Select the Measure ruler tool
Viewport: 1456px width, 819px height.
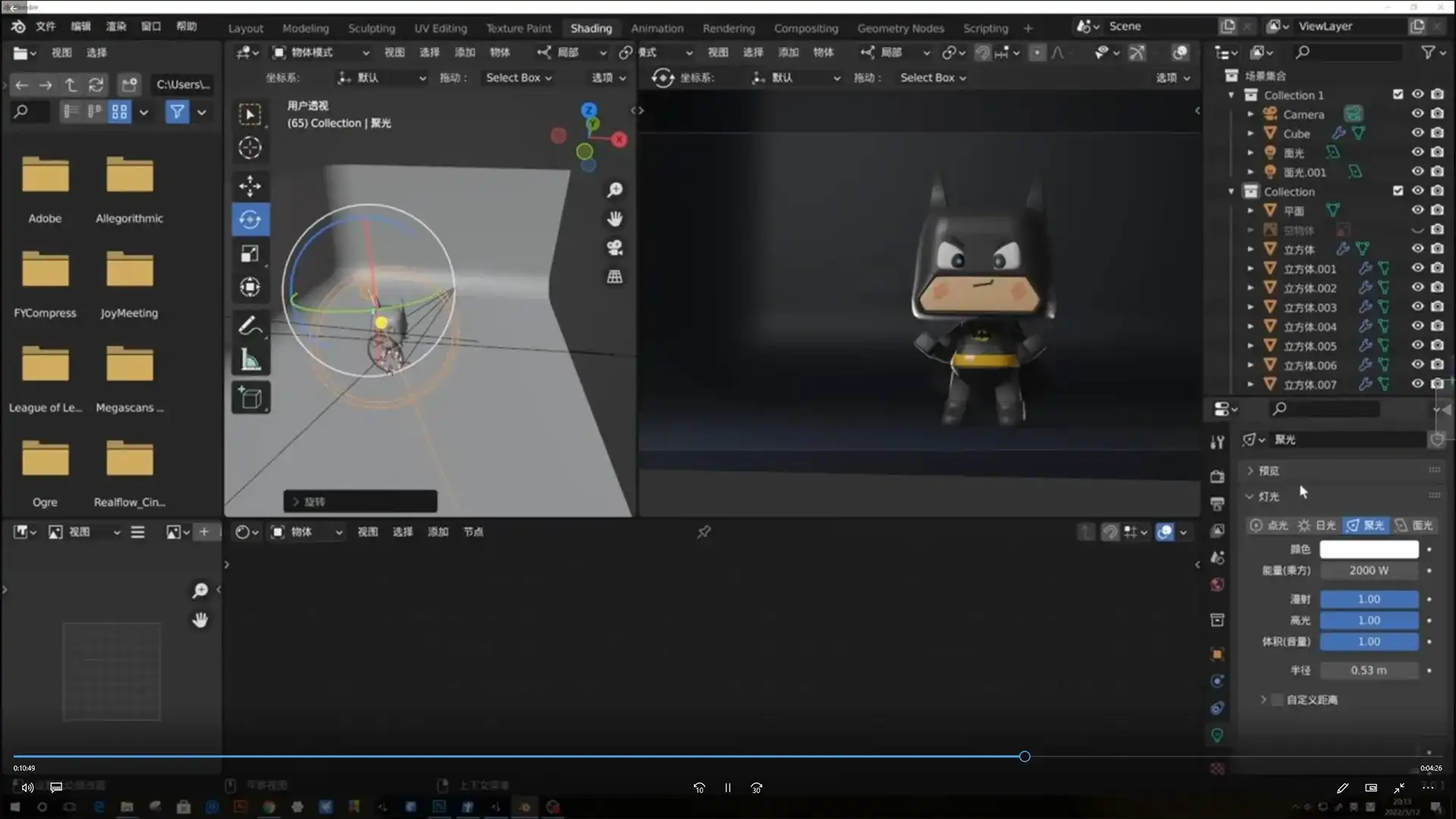(249, 360)
